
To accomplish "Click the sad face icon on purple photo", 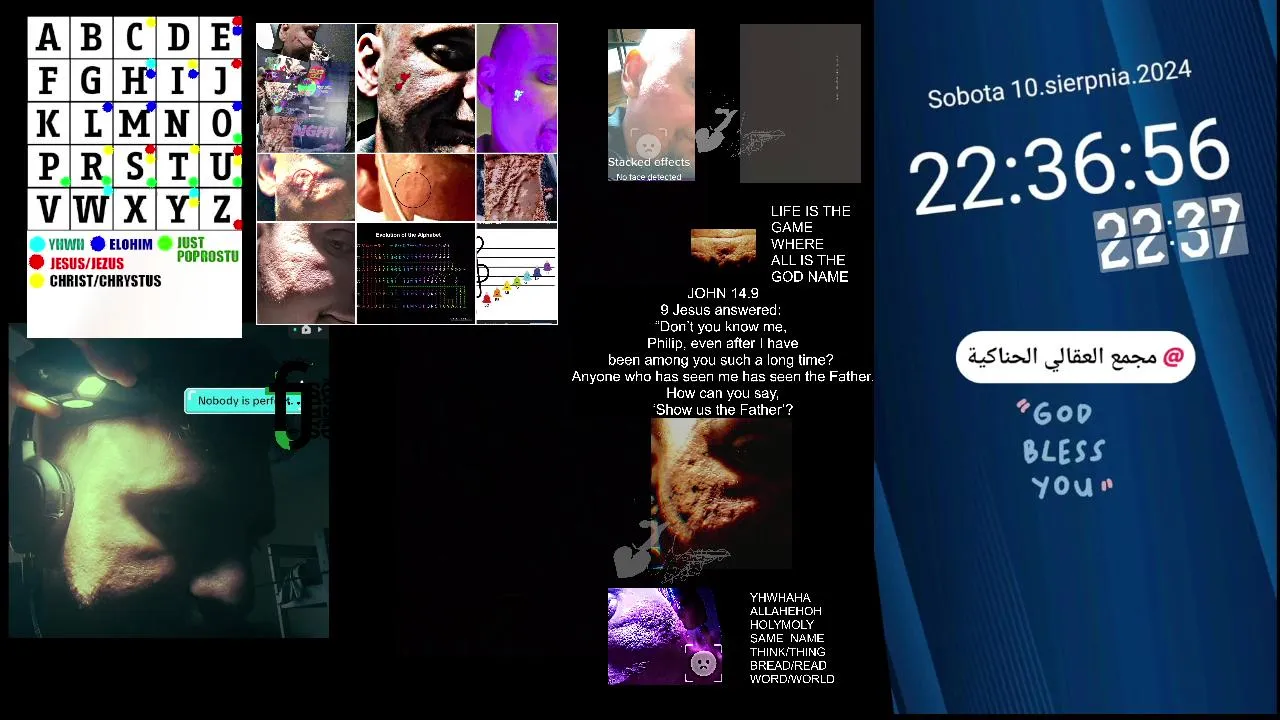I will (x=703, y=663).
